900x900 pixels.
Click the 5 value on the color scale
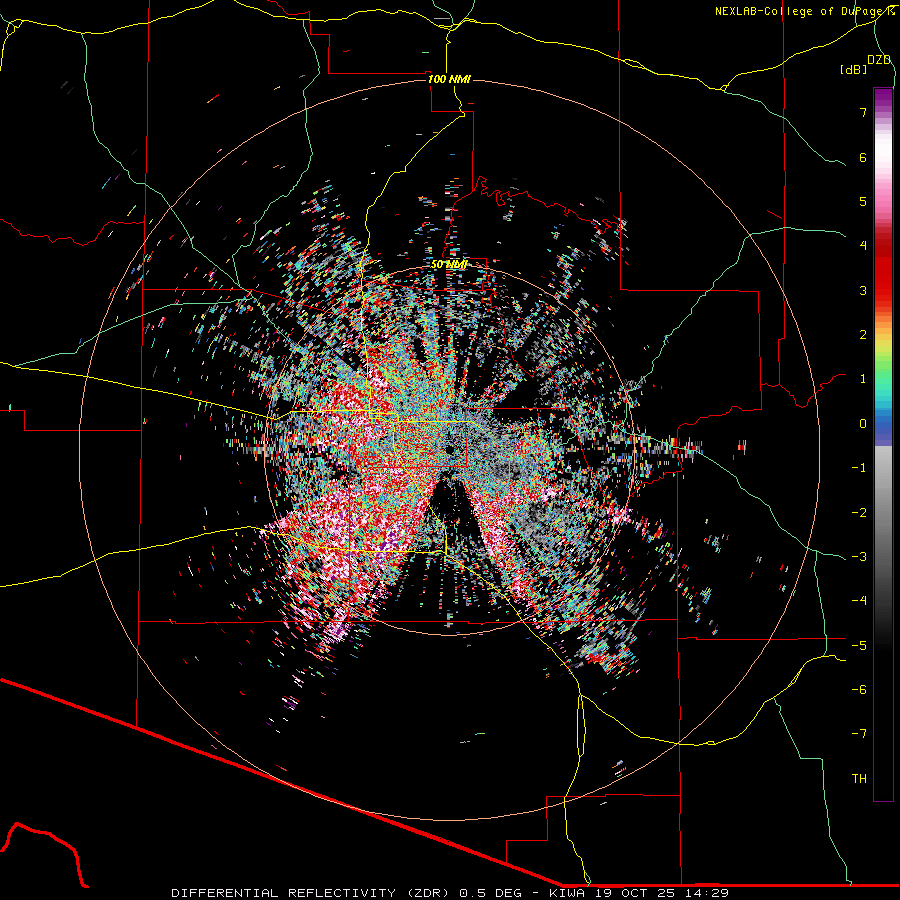click(x=863, y=201)
